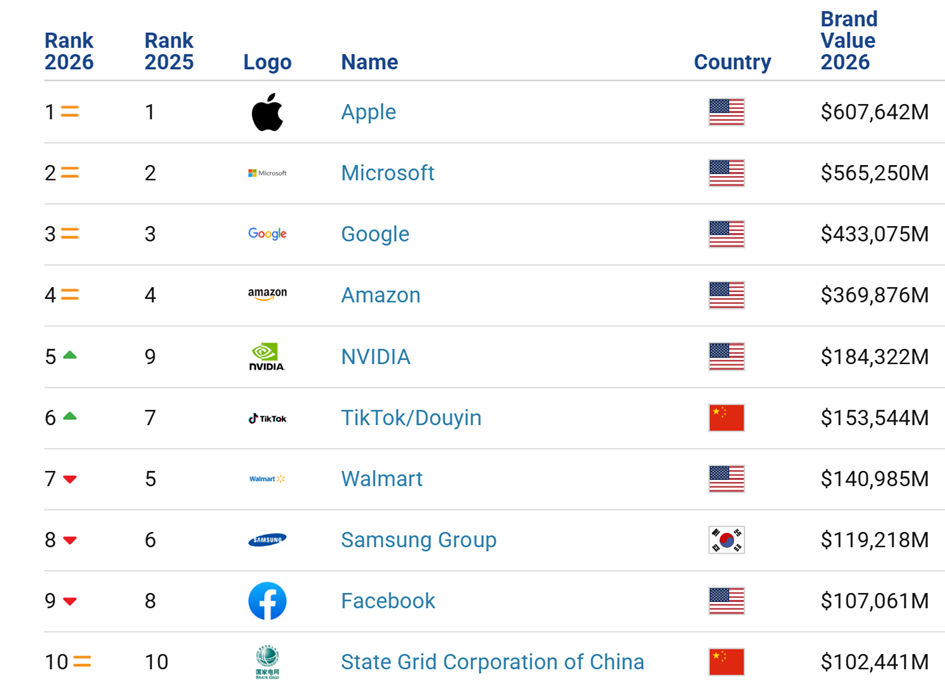This screenshot has height=688, width=945.
Task: Click the Amazon logo icon
Action: (x=267, y=295)
